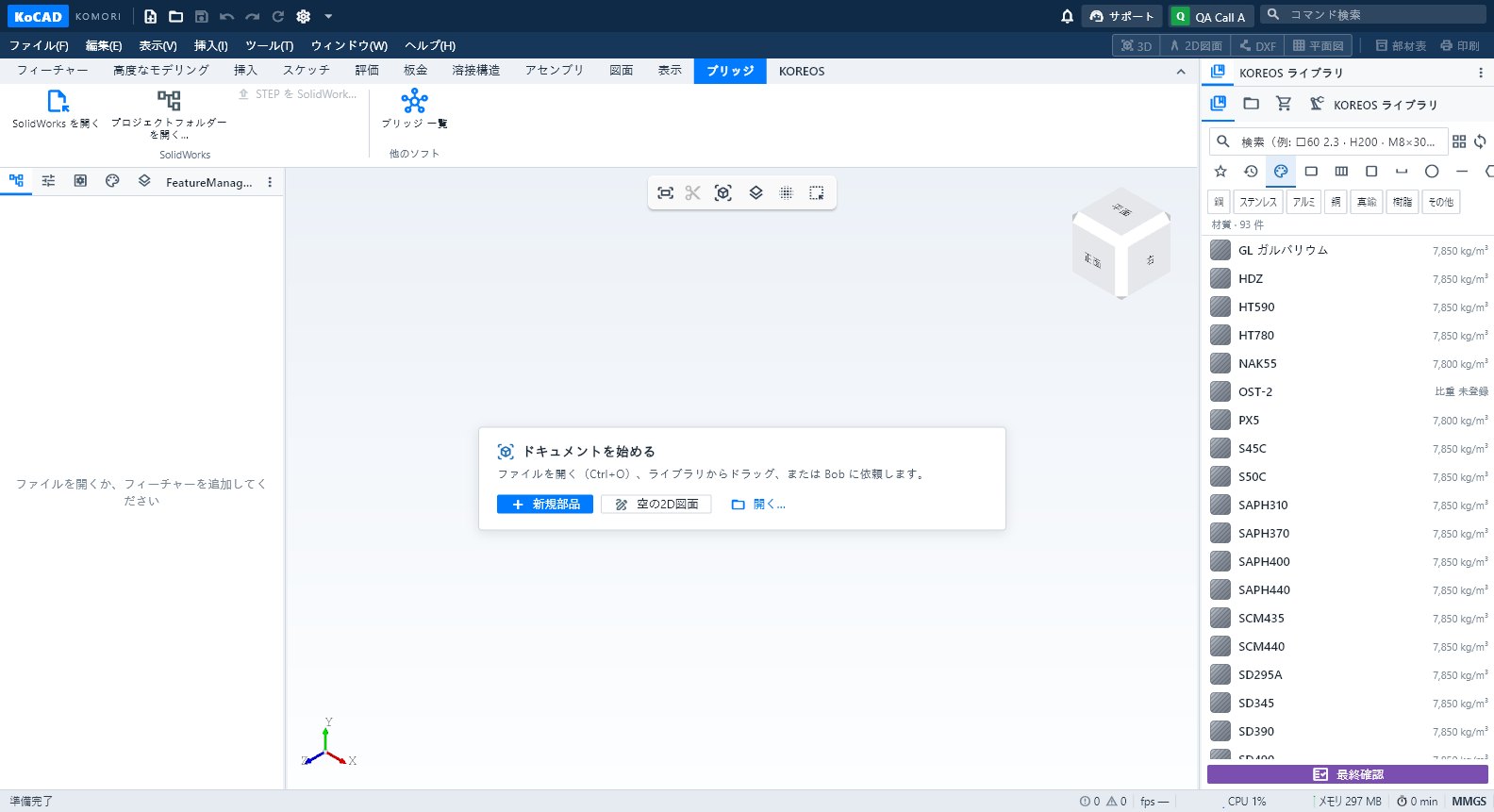Toggle 2D図面 view mode
The image size is (1494, 812).
1196,45
